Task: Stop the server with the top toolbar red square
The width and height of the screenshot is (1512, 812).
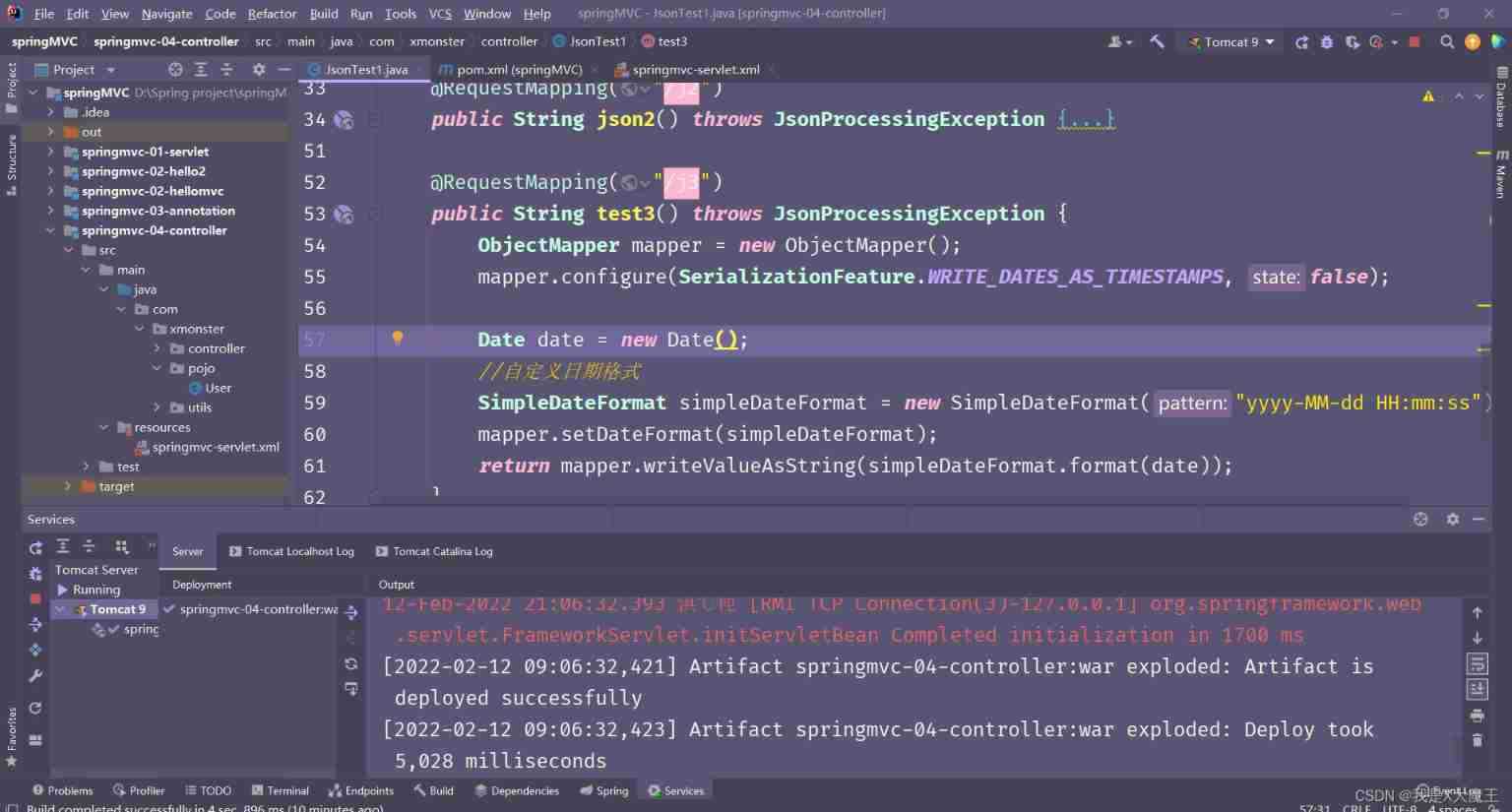Action: [1415, 42]
